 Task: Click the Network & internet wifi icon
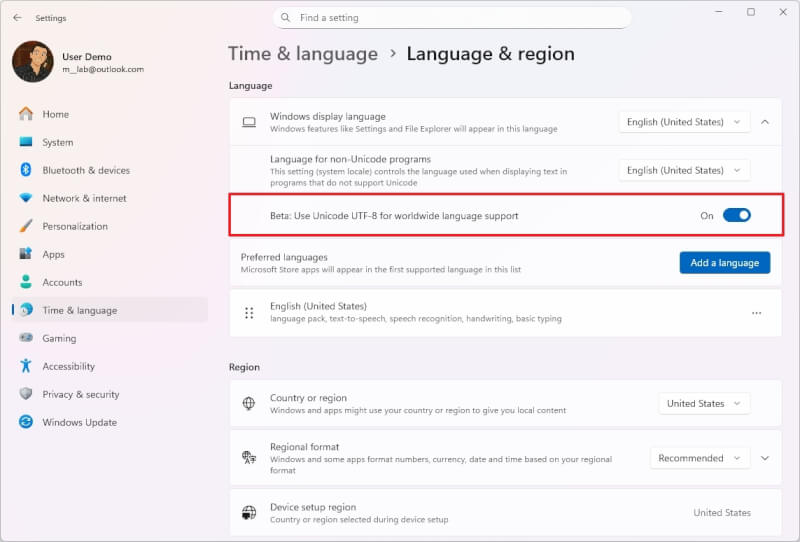coord(26,198)
